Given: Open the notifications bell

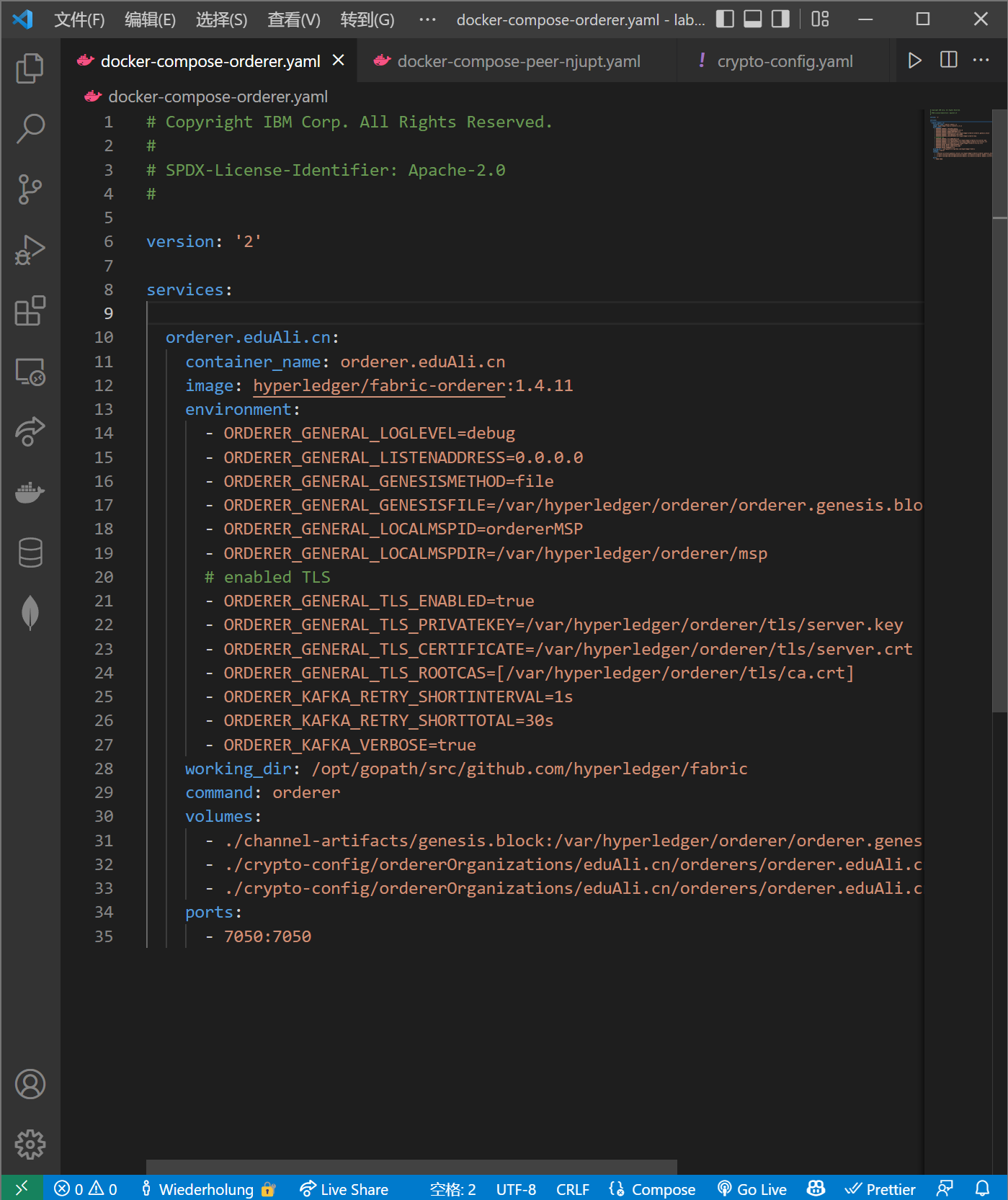Looking at the screenshot, I should [x=982, y=1188].
